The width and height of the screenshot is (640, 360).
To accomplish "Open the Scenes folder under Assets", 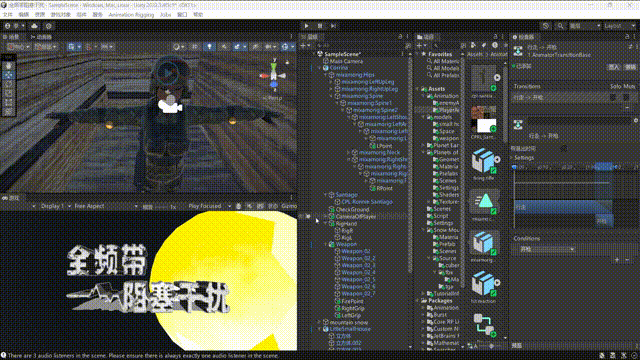I will (x=442, y=209).
